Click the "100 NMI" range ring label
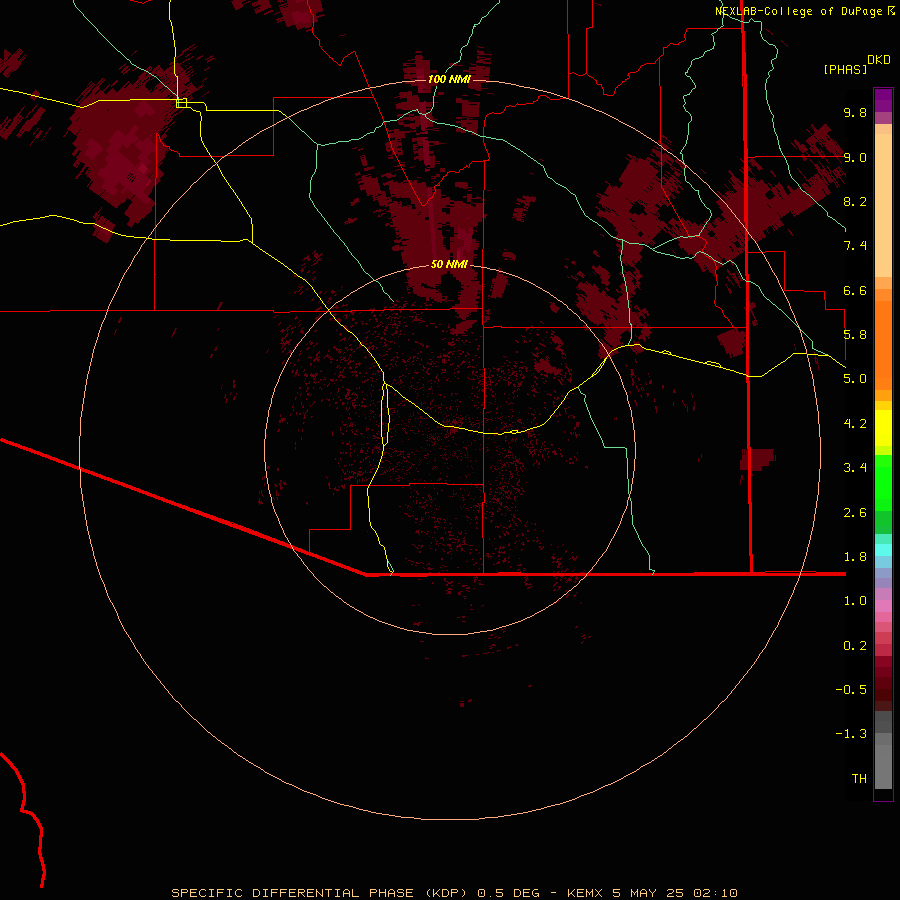Image resolution: width=900 pixels, height=900 pixels. [449, 79]
